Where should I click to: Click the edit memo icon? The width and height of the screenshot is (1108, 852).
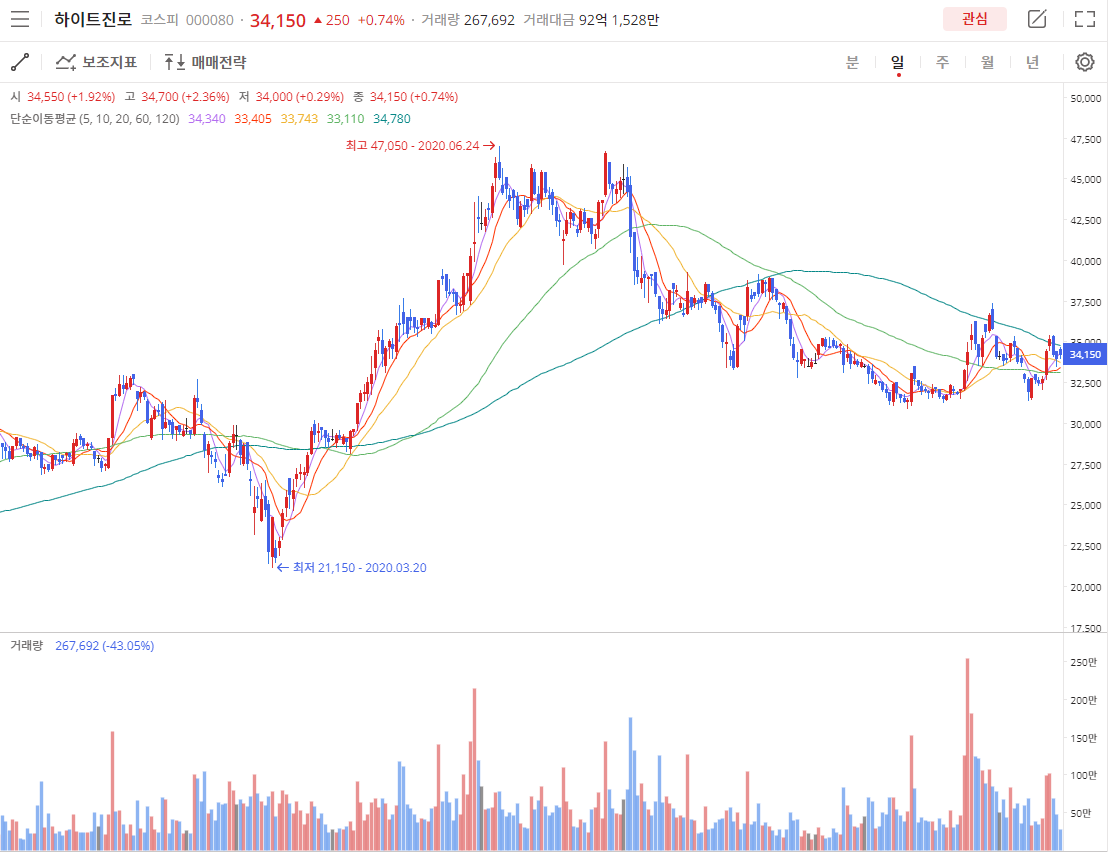point(1037,19)
